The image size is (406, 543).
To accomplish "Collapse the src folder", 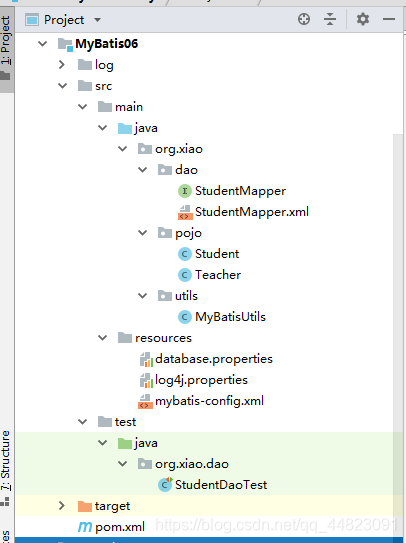I will pyautogui.click(x=62, y=86).
